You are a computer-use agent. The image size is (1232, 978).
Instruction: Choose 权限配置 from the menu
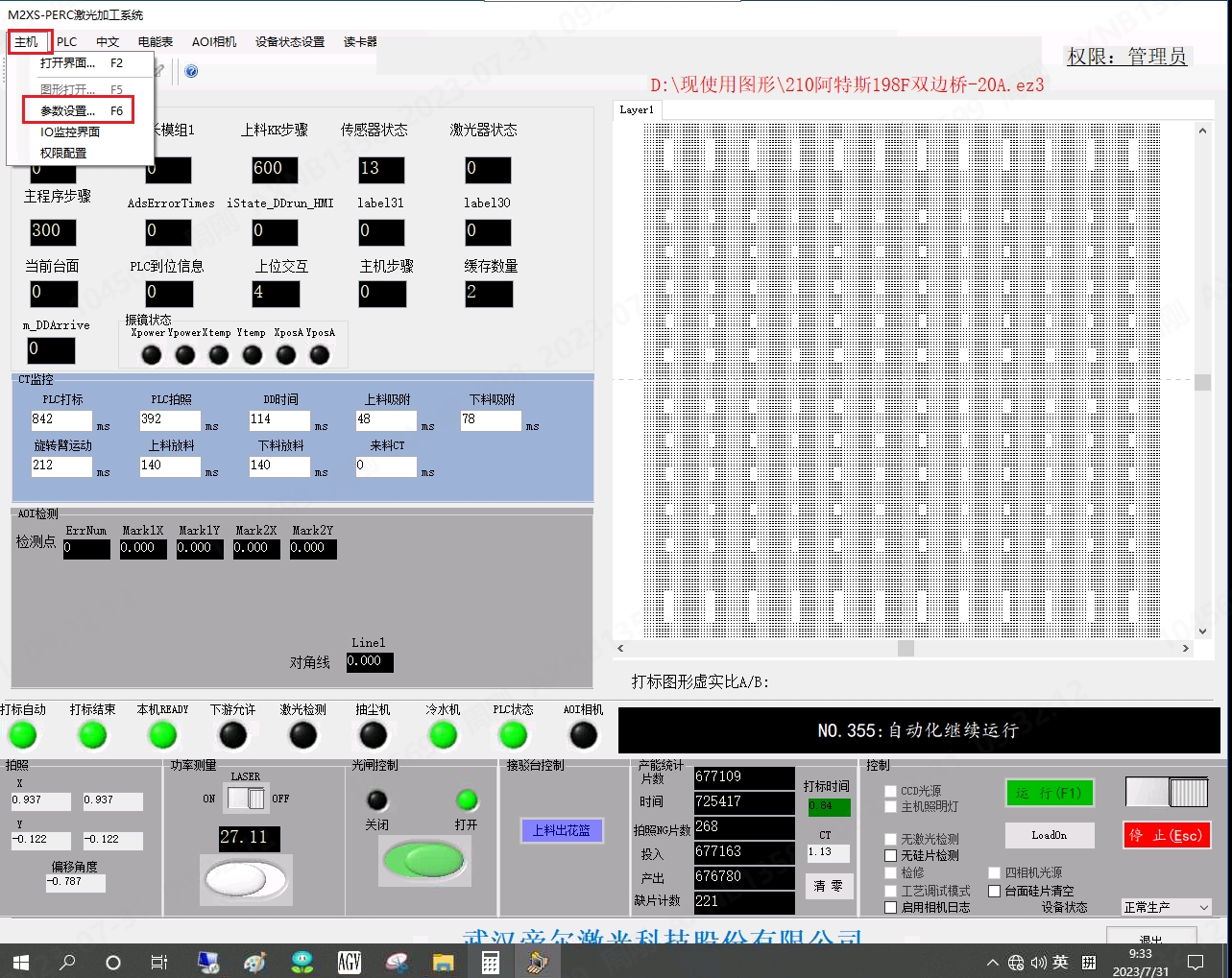(x=82, y=154)
